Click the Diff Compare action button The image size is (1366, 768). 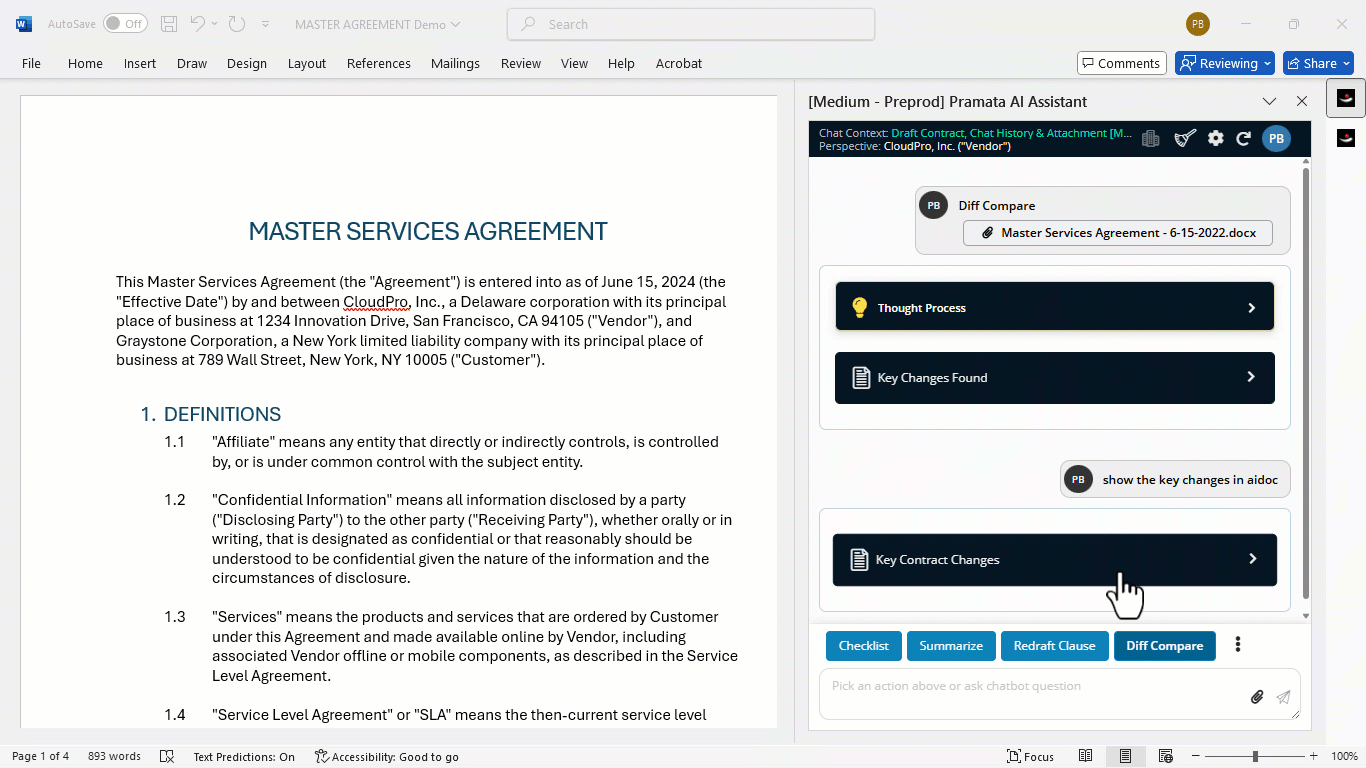1165,646
